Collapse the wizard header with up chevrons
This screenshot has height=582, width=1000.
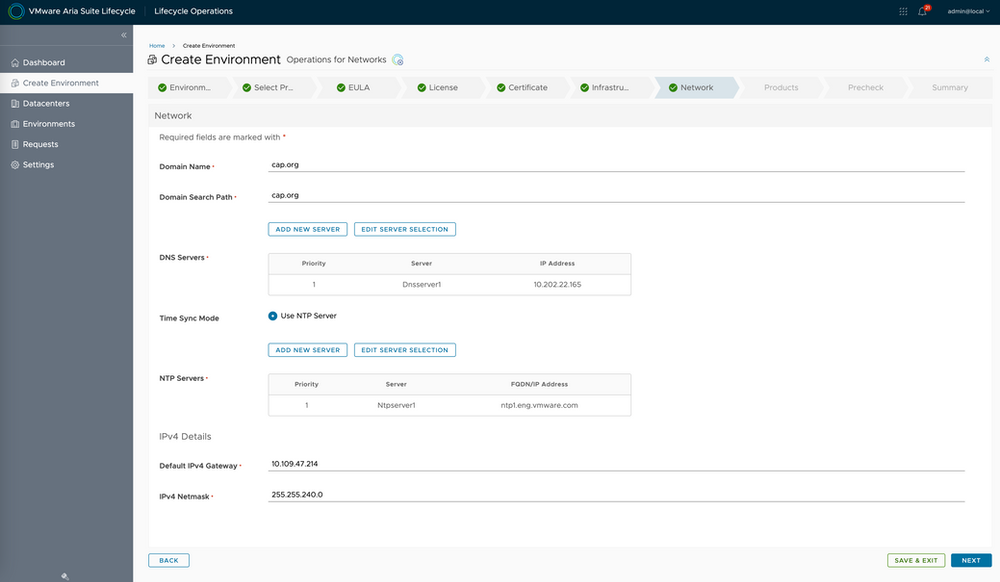pos(987,59)
